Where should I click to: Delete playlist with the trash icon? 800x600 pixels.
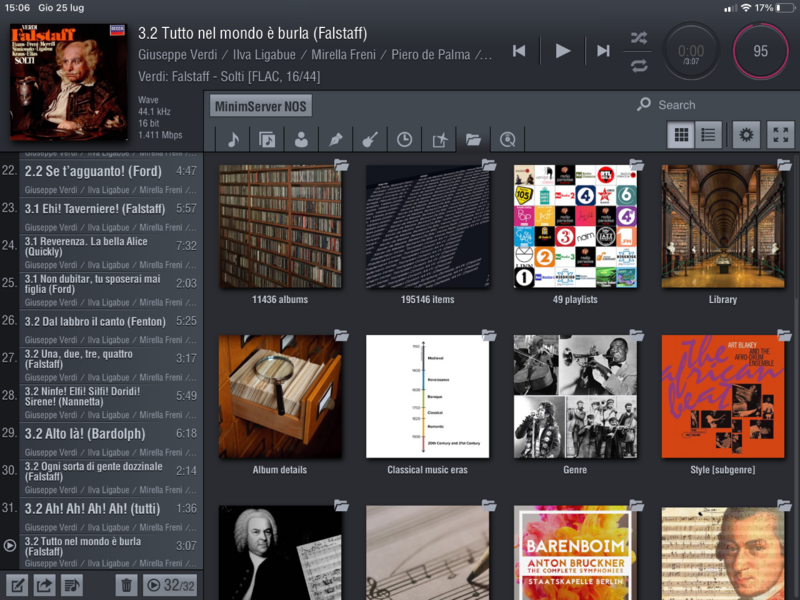[126, 585]
